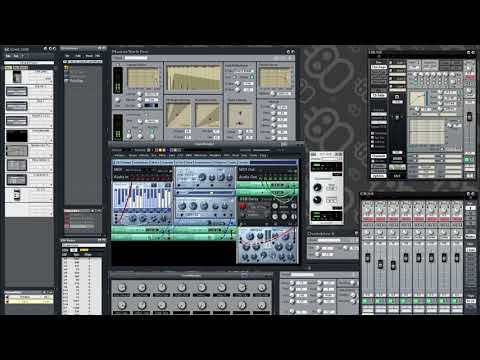This screenshot has width=480, height=360.
Task: Click red strip on fifth mixer channel
Action: coord(419,219)
